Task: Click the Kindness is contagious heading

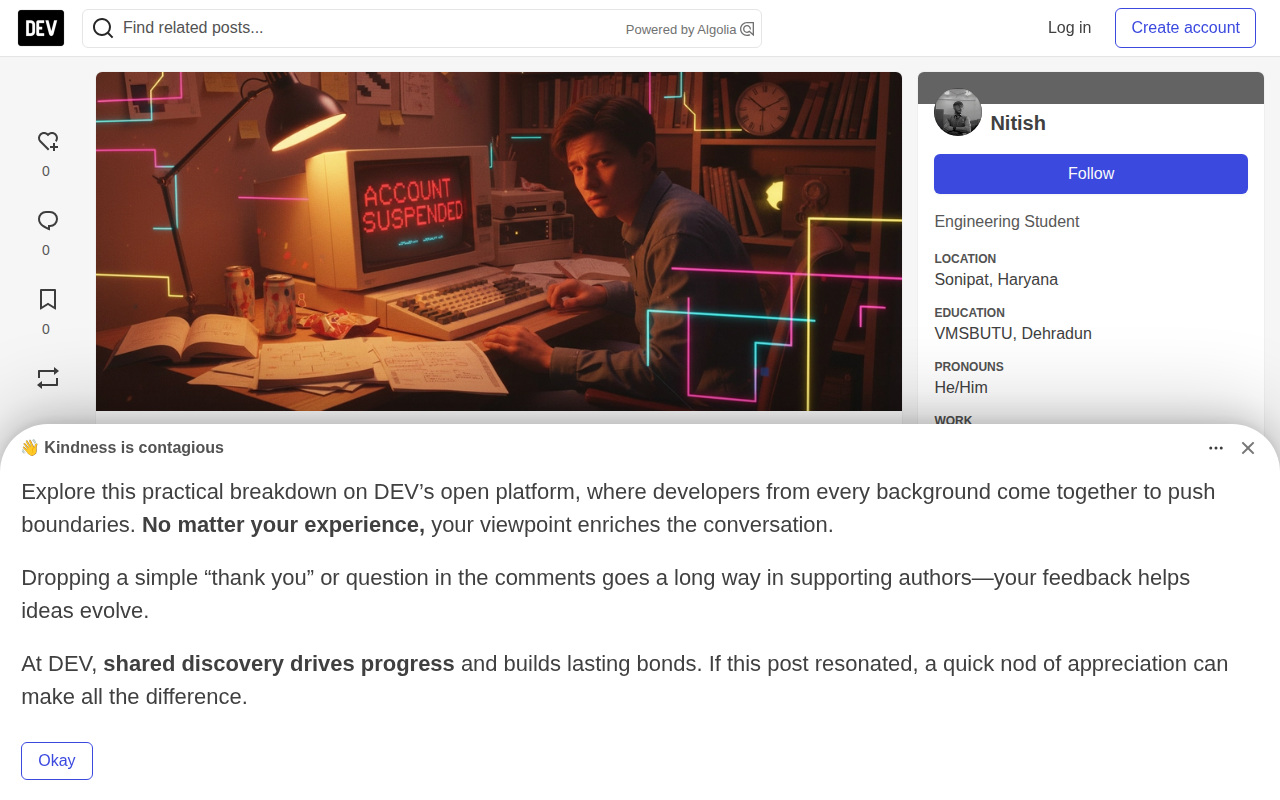Action: 133,448
